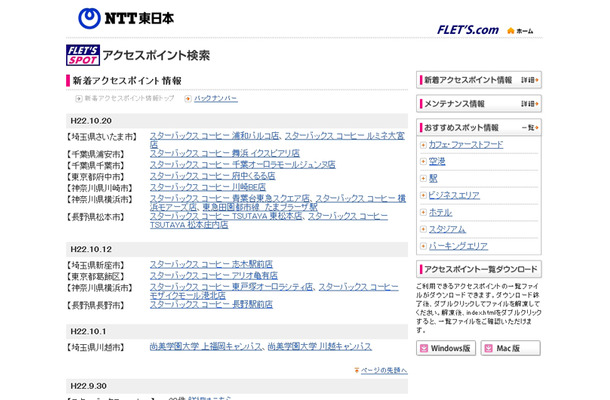Open the カフェ・ファーストフード category
Screen dimensions: 610x400
click(x=466, y=145)
